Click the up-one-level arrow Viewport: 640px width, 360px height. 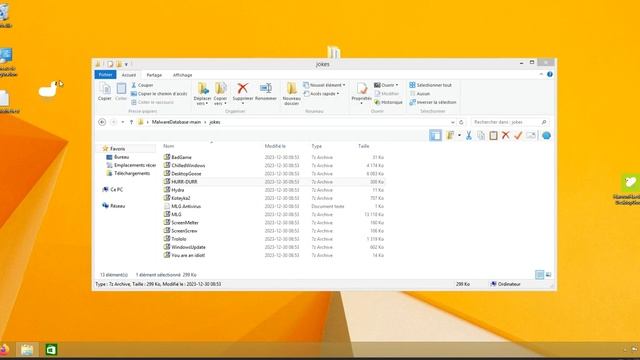(131, 122)
